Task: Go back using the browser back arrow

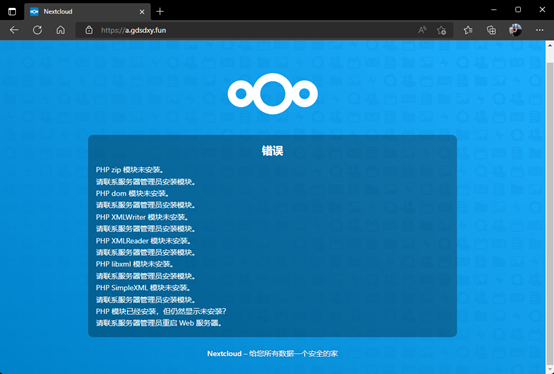Action: click(x=14, y=30)
